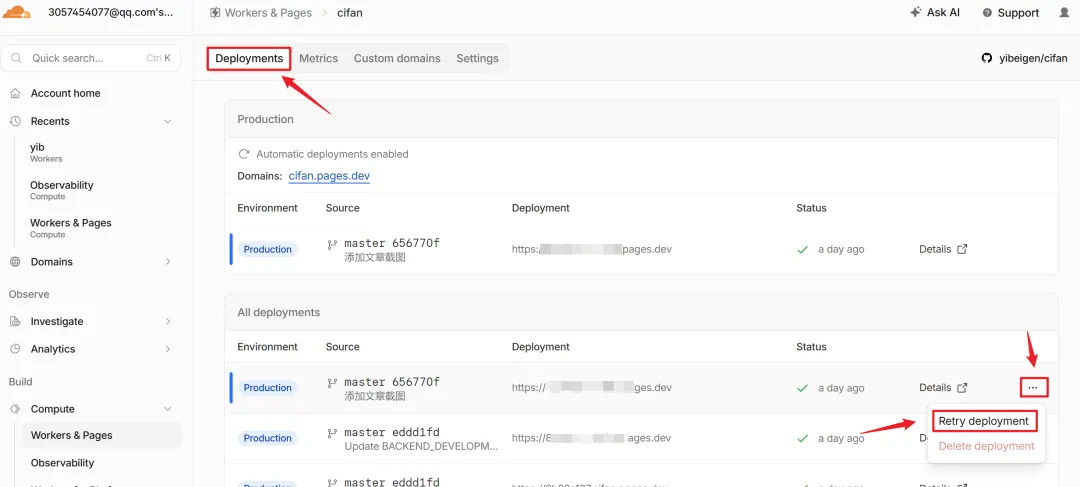Open Details for first All deployments row
Viewport: 1080px width, 487px height.
pyautogui.click(x=943, y=388)
